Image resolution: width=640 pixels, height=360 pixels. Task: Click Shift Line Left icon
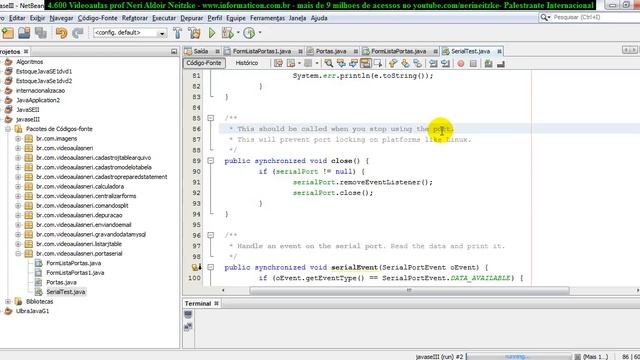(433, 63)
